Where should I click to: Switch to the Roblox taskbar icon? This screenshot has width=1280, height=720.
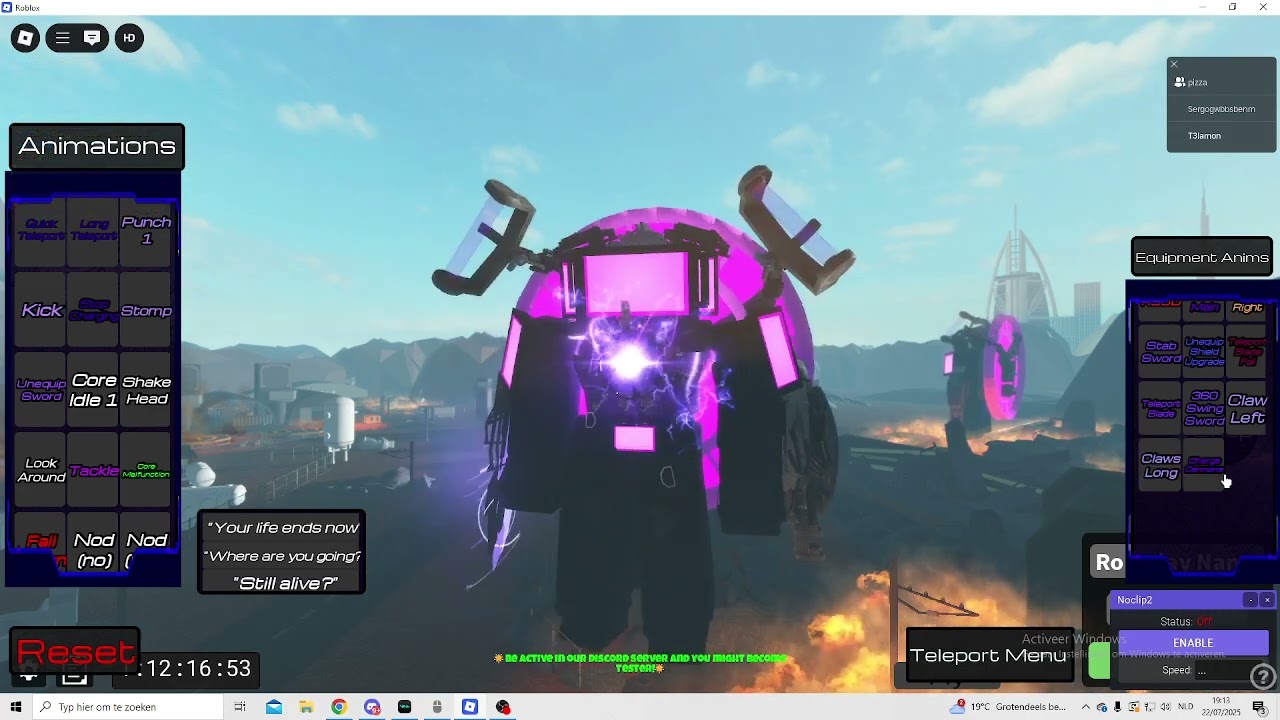(x=470, y=707)
